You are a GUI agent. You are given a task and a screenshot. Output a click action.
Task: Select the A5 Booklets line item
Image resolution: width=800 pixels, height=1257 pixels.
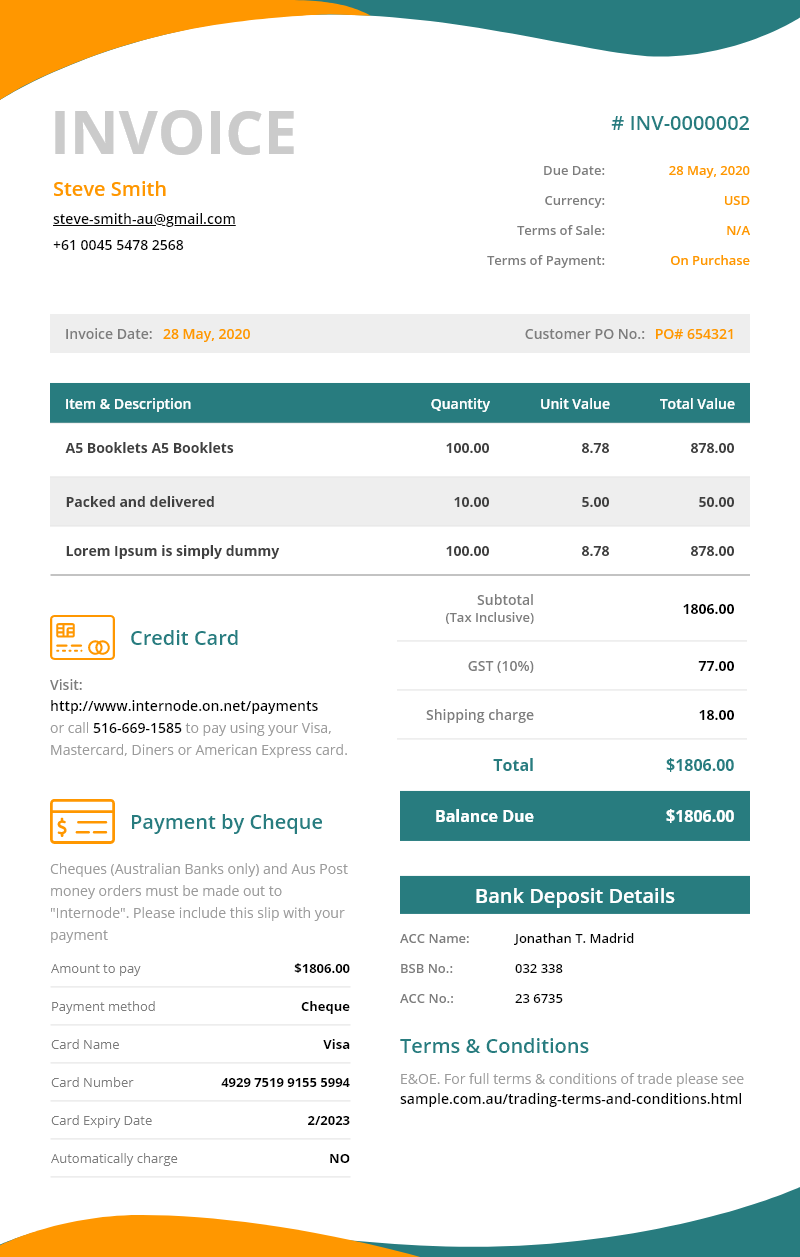pyautogui.click(x=150, y=448)
